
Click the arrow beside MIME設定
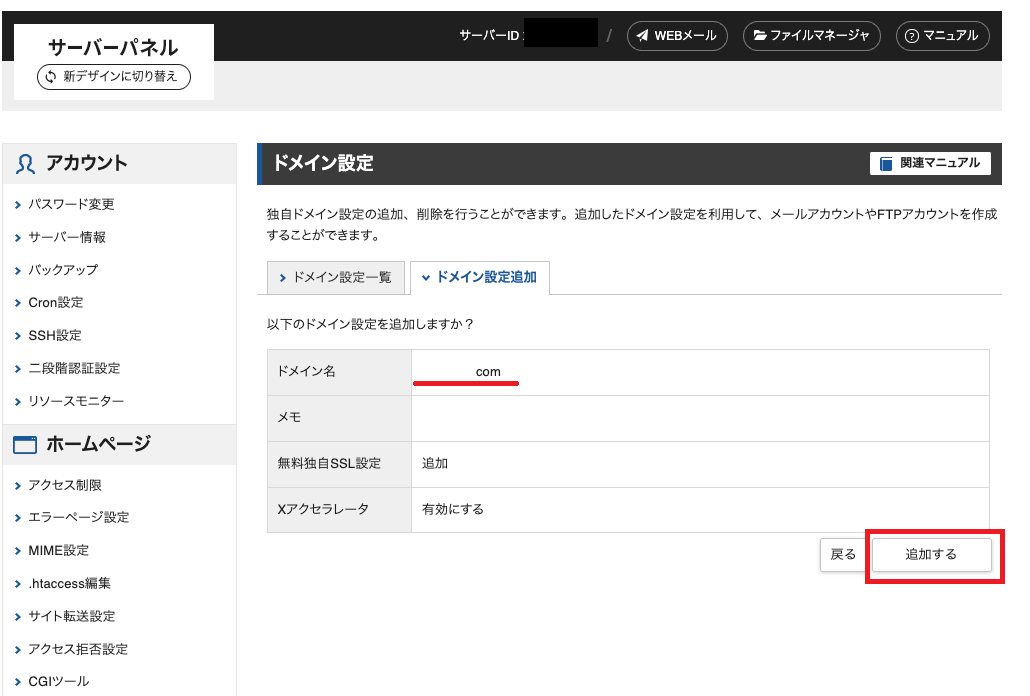[x=18, y=551]
